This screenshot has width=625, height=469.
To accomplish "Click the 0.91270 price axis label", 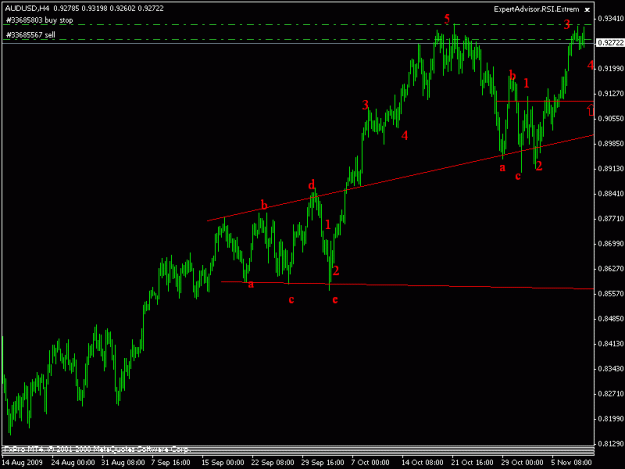I will pos(611,94).
